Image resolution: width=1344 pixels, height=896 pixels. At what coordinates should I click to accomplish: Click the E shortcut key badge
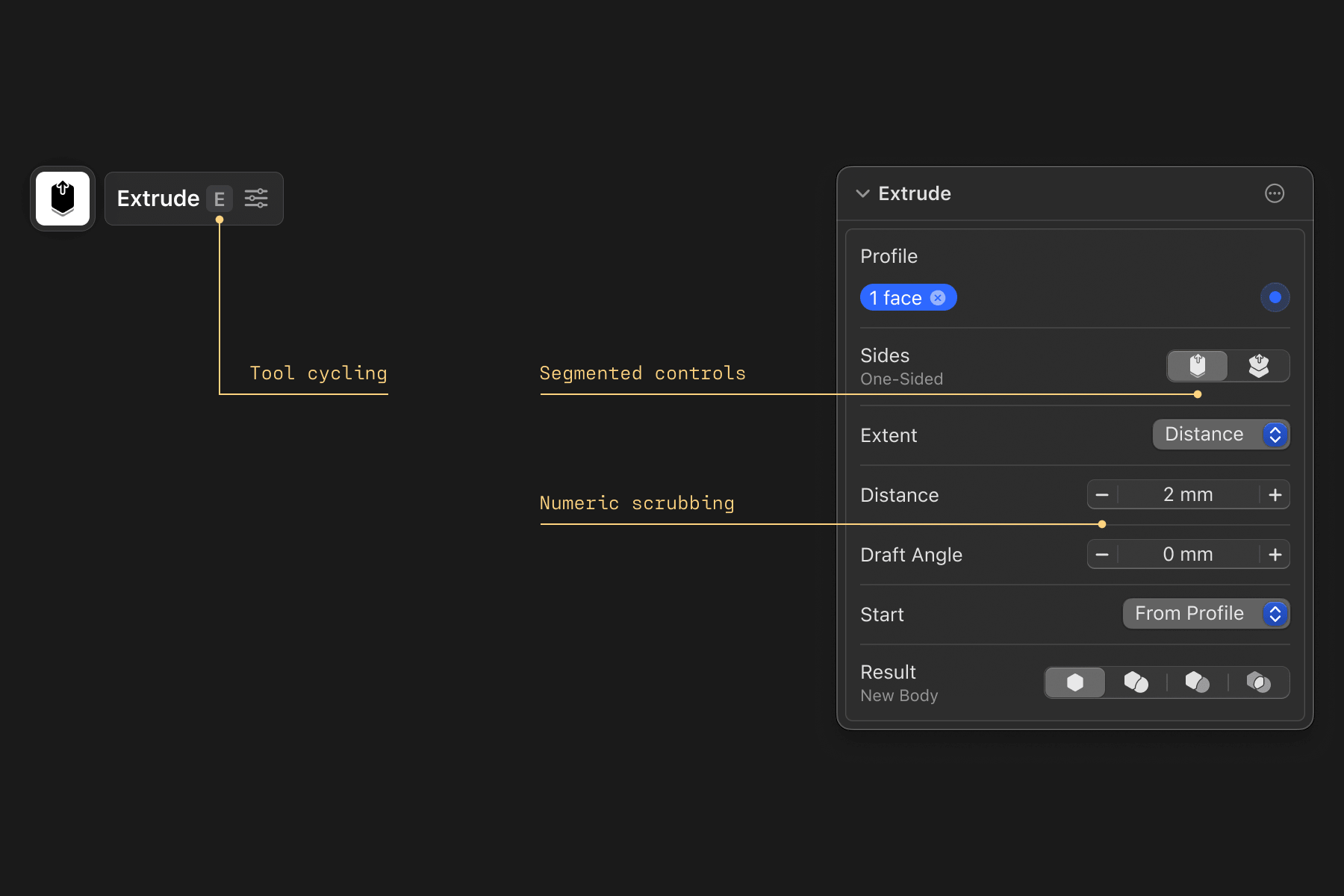coord(220,199)
